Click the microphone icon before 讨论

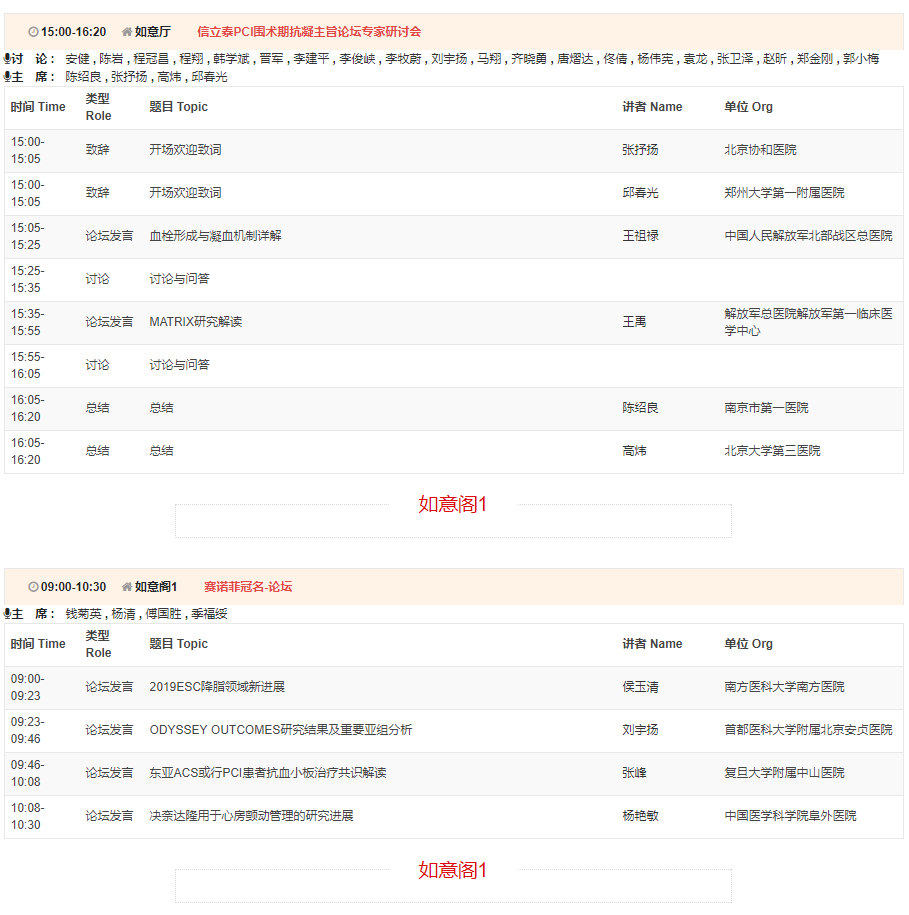click(x=7, y=58)
